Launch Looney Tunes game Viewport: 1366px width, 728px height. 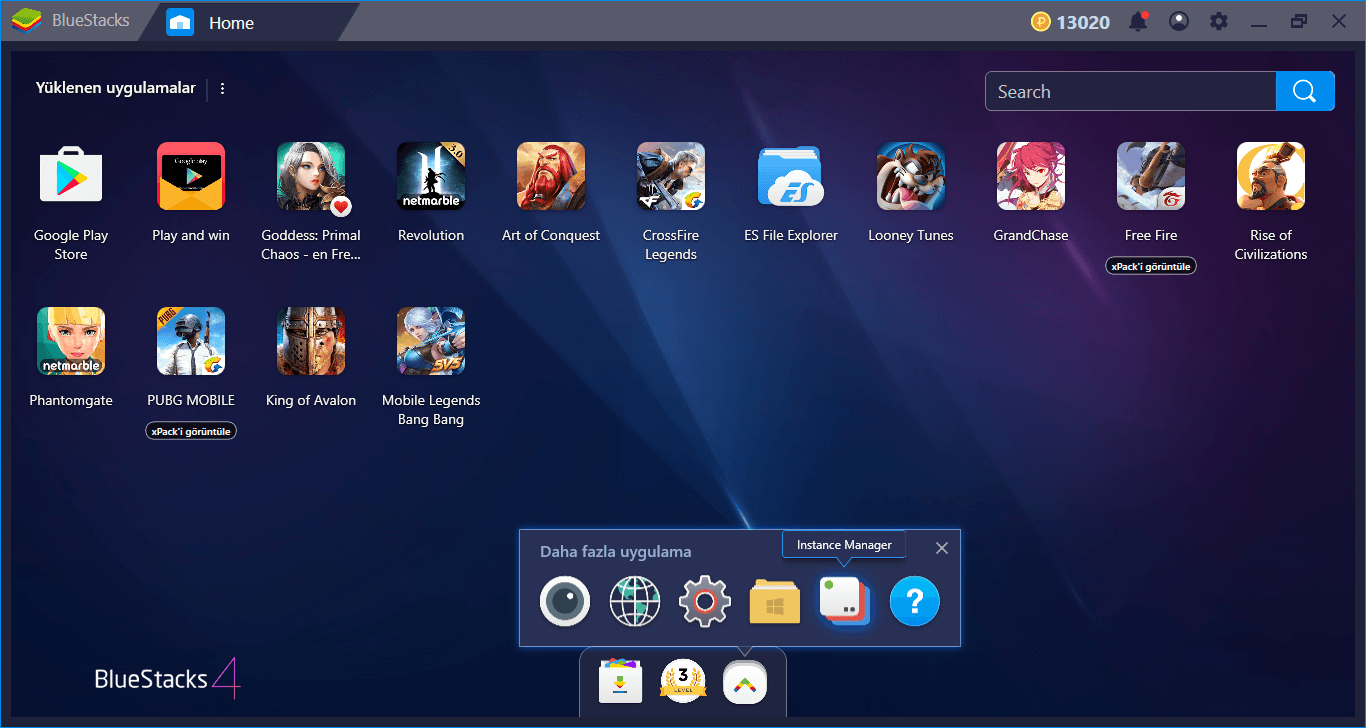coord(911,176)
